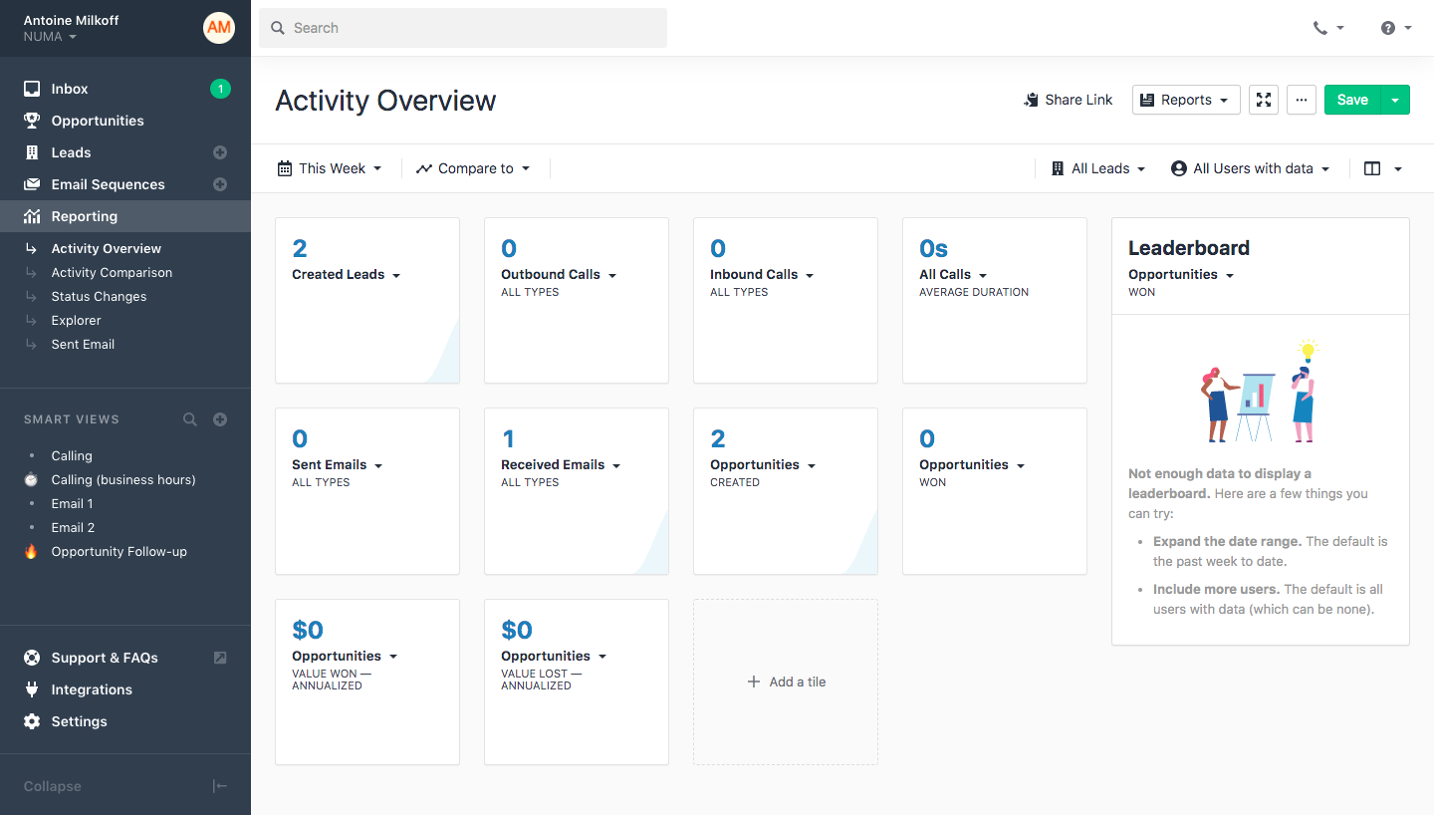Screen dimensions: 1434x815
Task: Expand the Compare to dropdown
Action: coord(474,169)
